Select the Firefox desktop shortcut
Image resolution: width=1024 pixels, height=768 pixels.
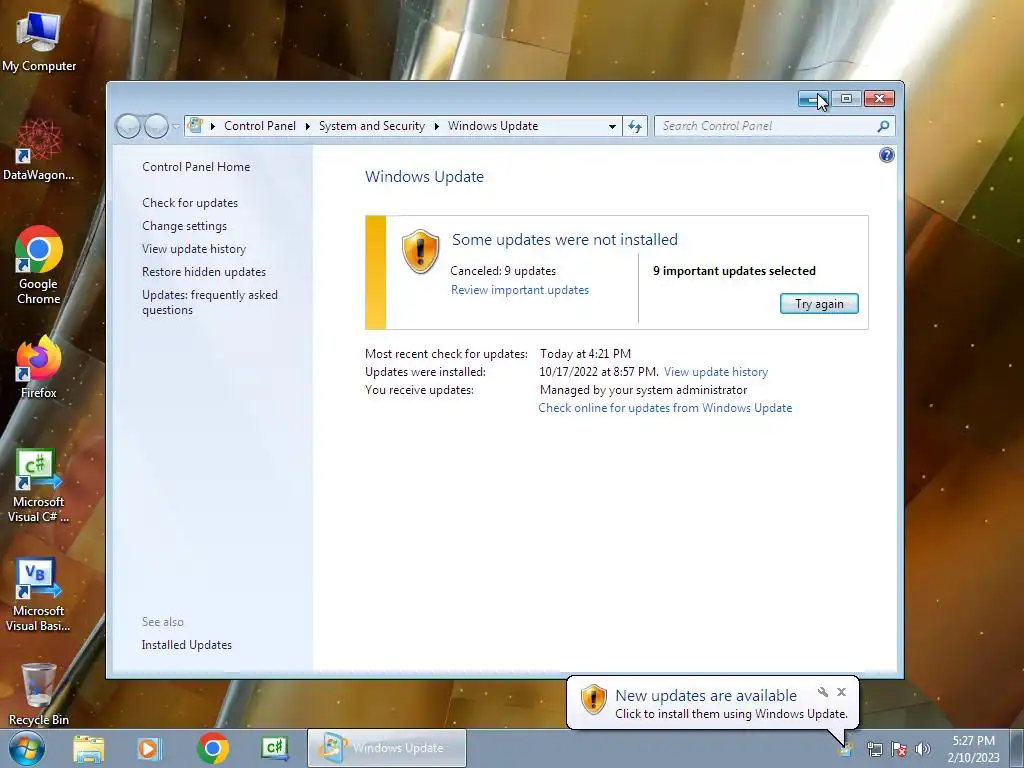click(x=39, y=367)
